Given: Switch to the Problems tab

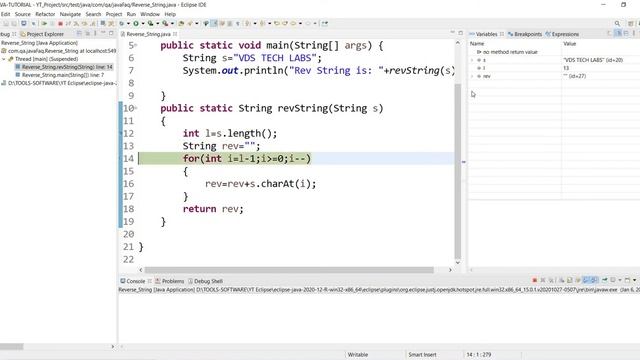Looking at the screenshot, I should click(x=169, y=281).
